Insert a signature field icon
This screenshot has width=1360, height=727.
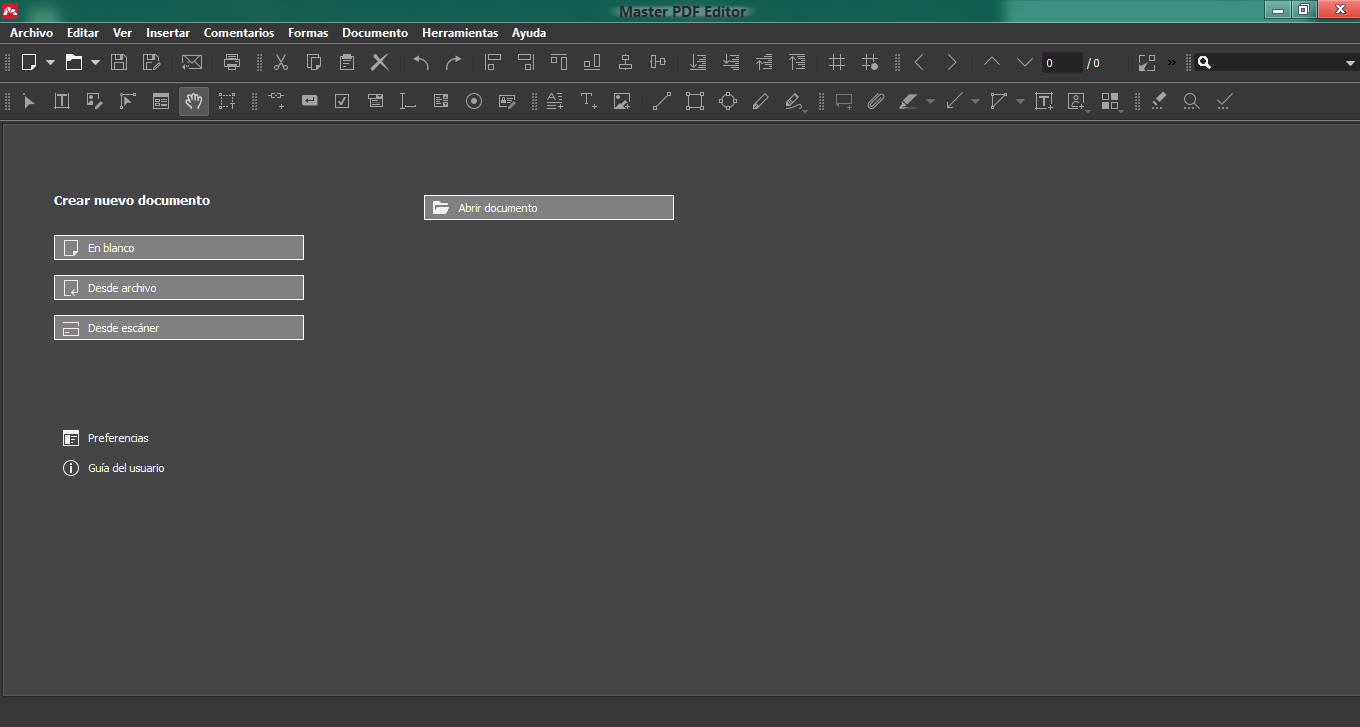[507, 101]
